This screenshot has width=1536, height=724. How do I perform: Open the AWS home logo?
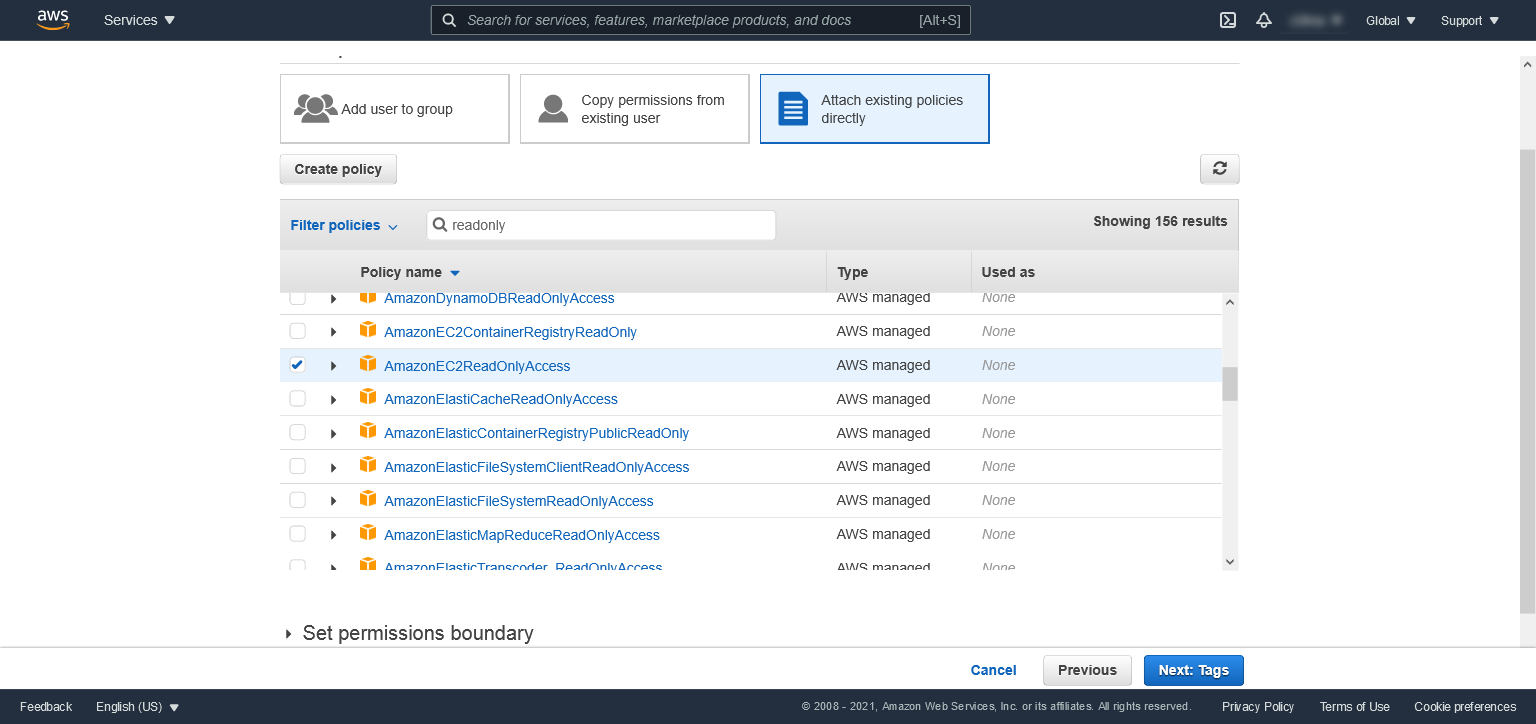click(x=53, y=20)
